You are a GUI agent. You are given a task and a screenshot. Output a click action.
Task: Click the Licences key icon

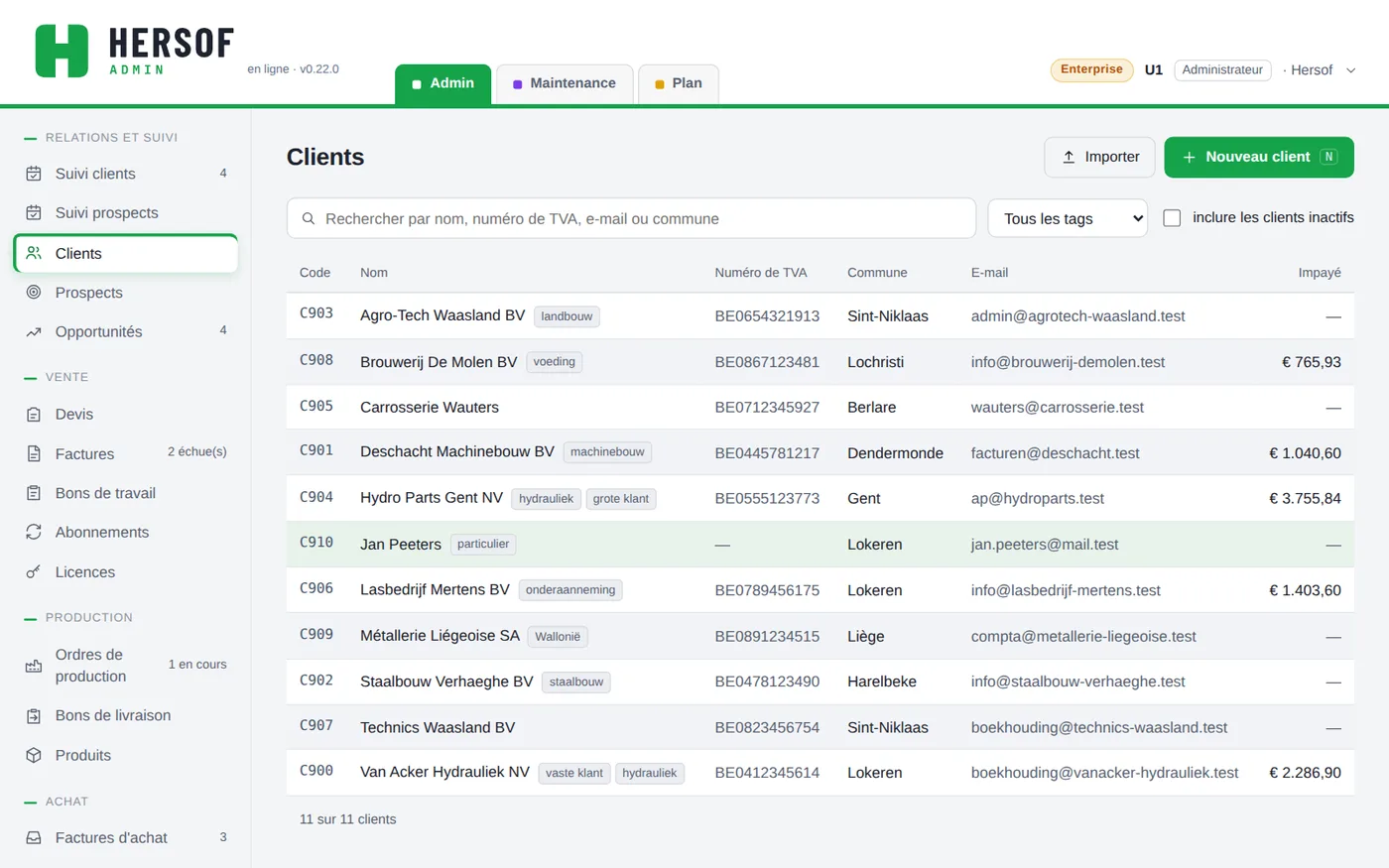tap(34, 572)
